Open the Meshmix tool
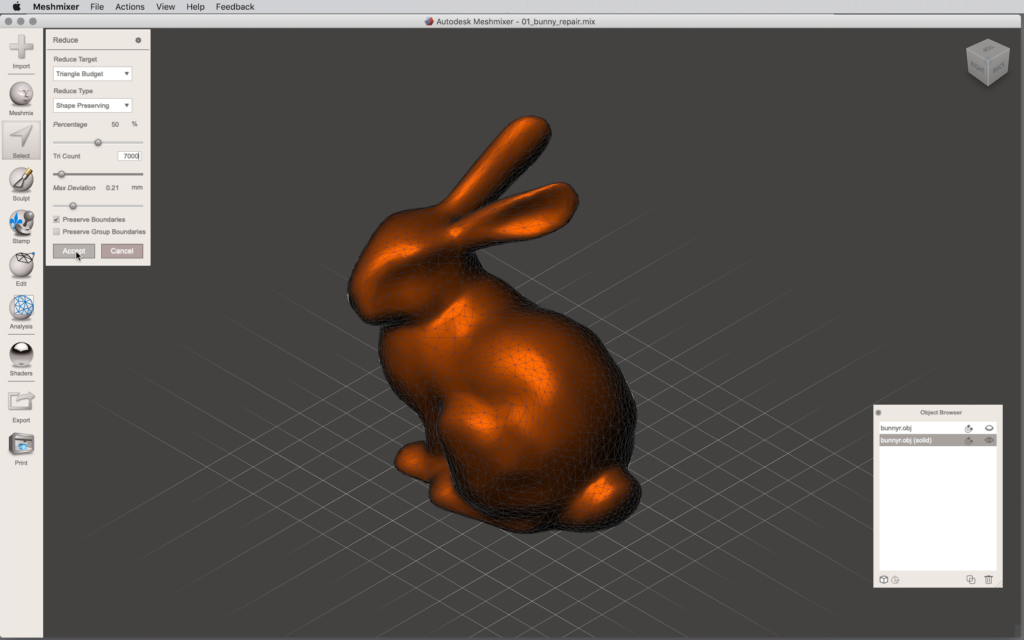The width and height of the screenshot is (1024, 640). click(x=21, y=95)
